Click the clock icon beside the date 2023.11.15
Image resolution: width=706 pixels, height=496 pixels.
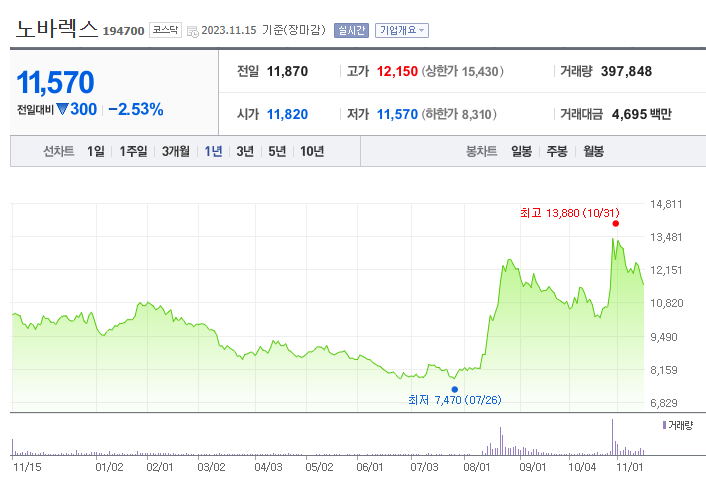click(x=193, y=32)
